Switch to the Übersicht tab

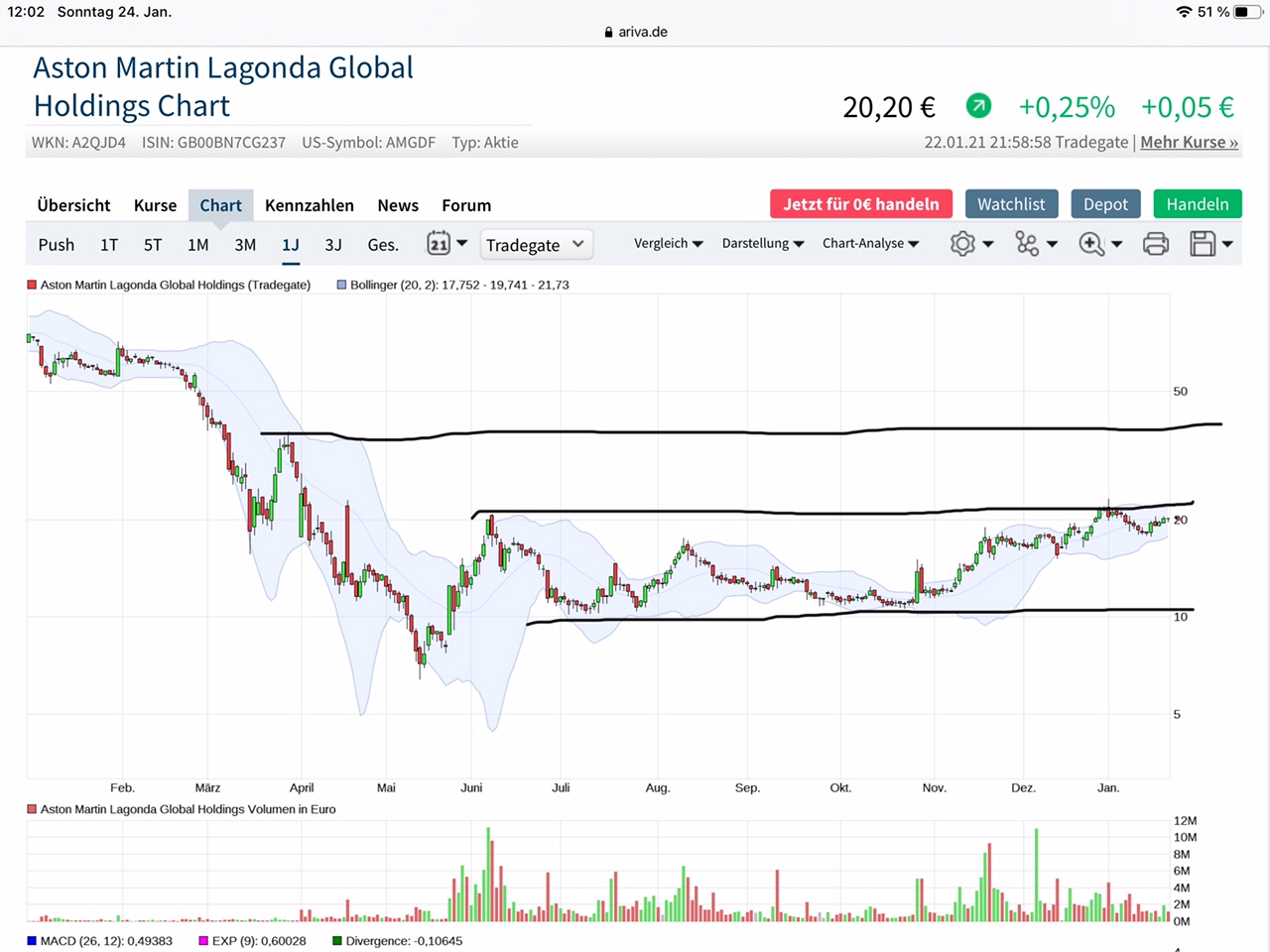pos(73,205)
